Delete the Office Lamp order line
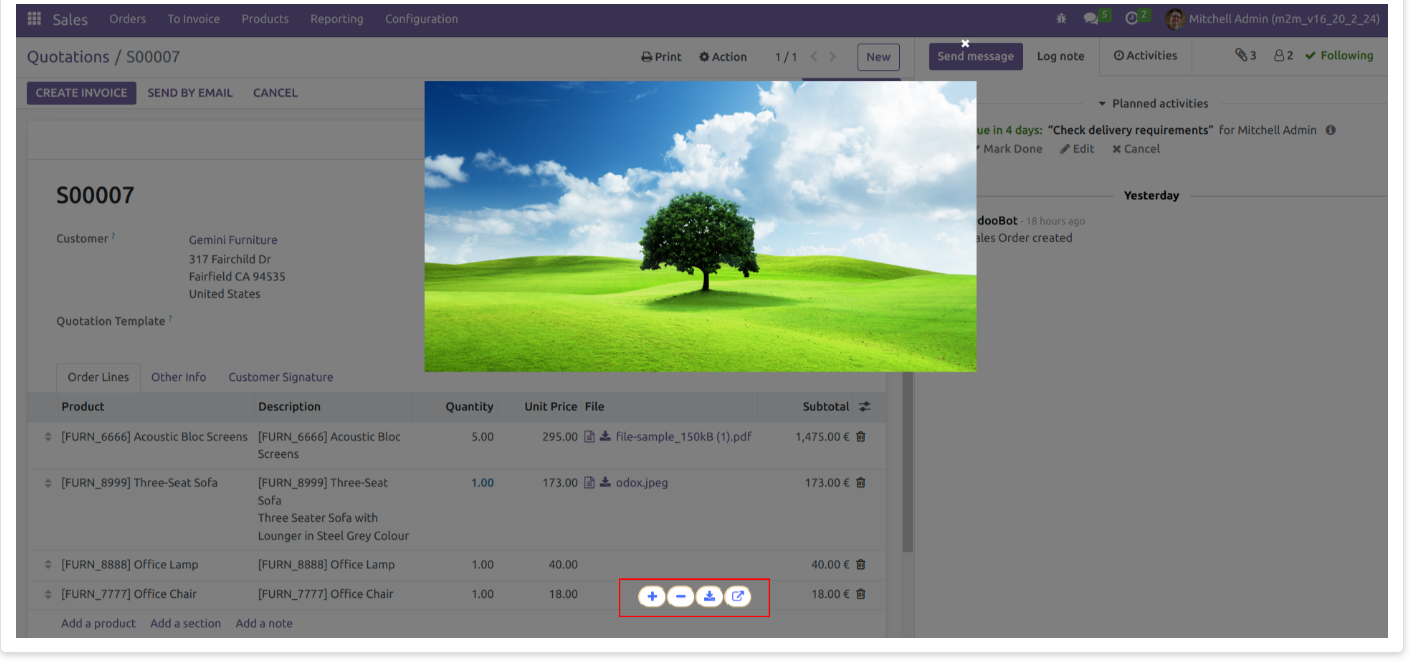Screen dimensions: 1410x662 [x=861, y=565]
